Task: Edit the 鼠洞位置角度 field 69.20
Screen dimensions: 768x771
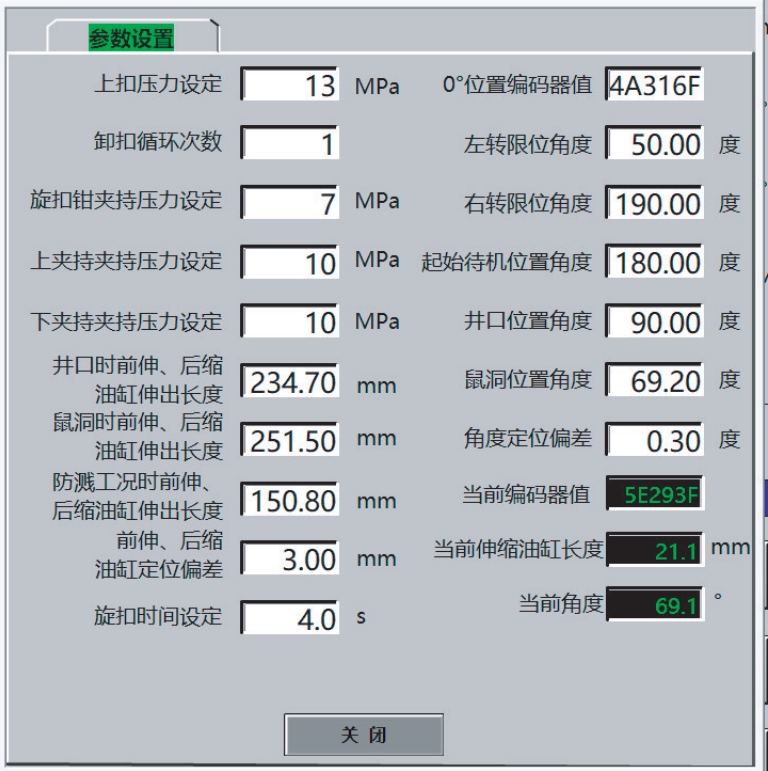Action: tap(654, 380)
